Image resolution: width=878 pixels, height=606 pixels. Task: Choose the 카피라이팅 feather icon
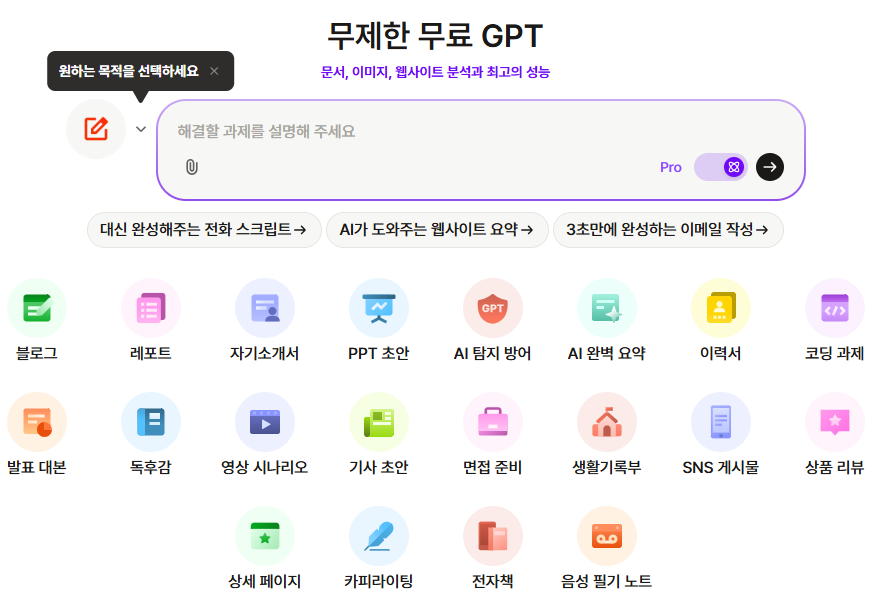pos(379,536)
